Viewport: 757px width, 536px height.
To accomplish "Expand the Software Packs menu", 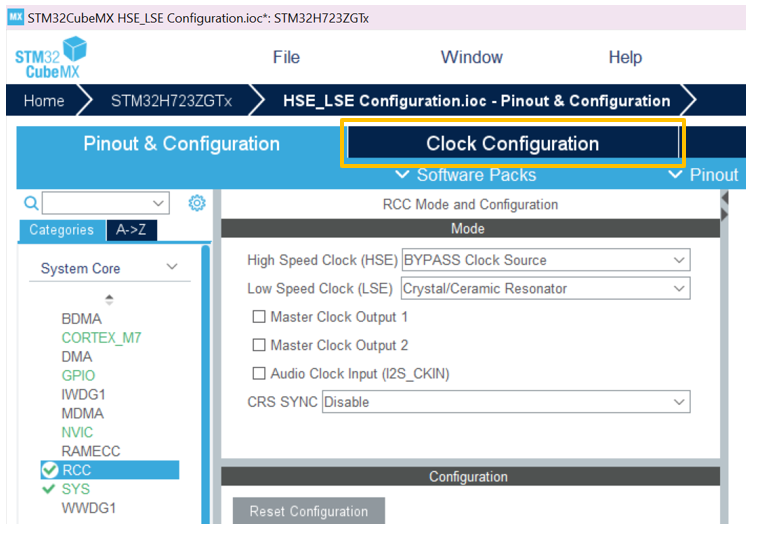I will pyautogui.click(x=466, y=175).
